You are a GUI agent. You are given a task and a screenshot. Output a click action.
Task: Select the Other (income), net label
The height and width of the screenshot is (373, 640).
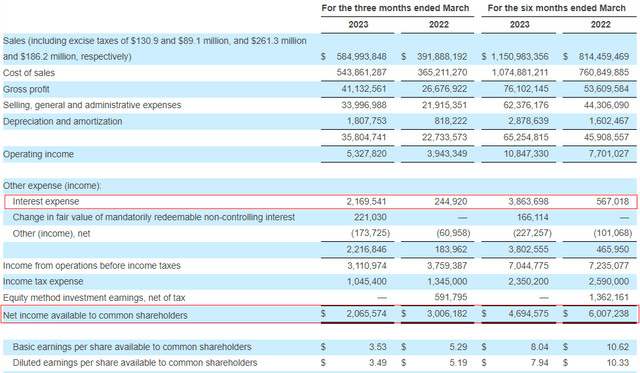(51, 234)
